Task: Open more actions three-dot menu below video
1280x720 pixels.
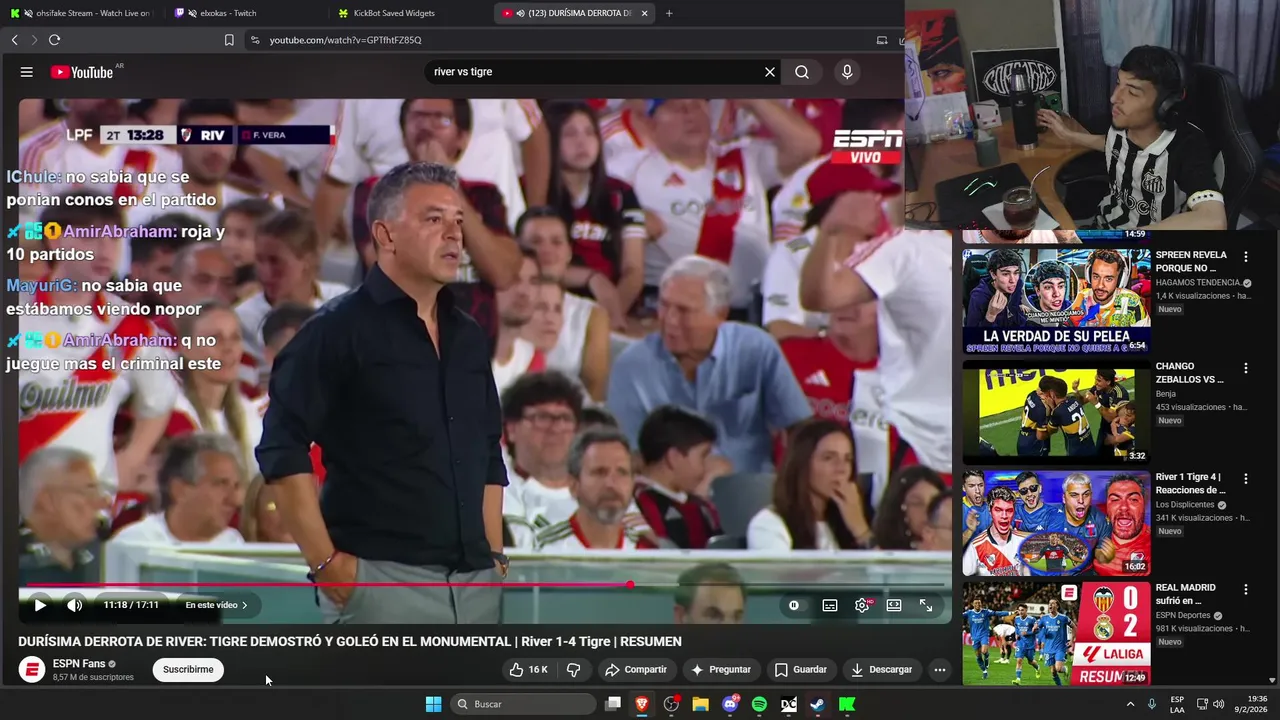Action: 939,670
